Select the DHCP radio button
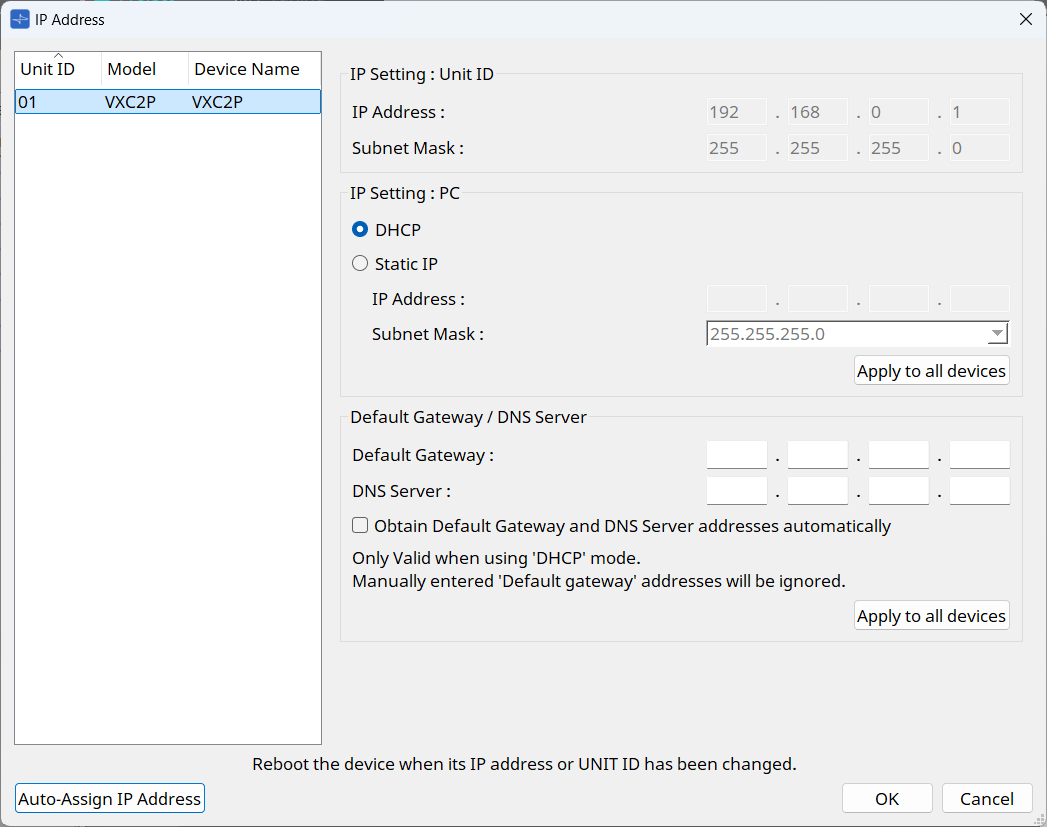The image size is (1047, 827). 360,230
